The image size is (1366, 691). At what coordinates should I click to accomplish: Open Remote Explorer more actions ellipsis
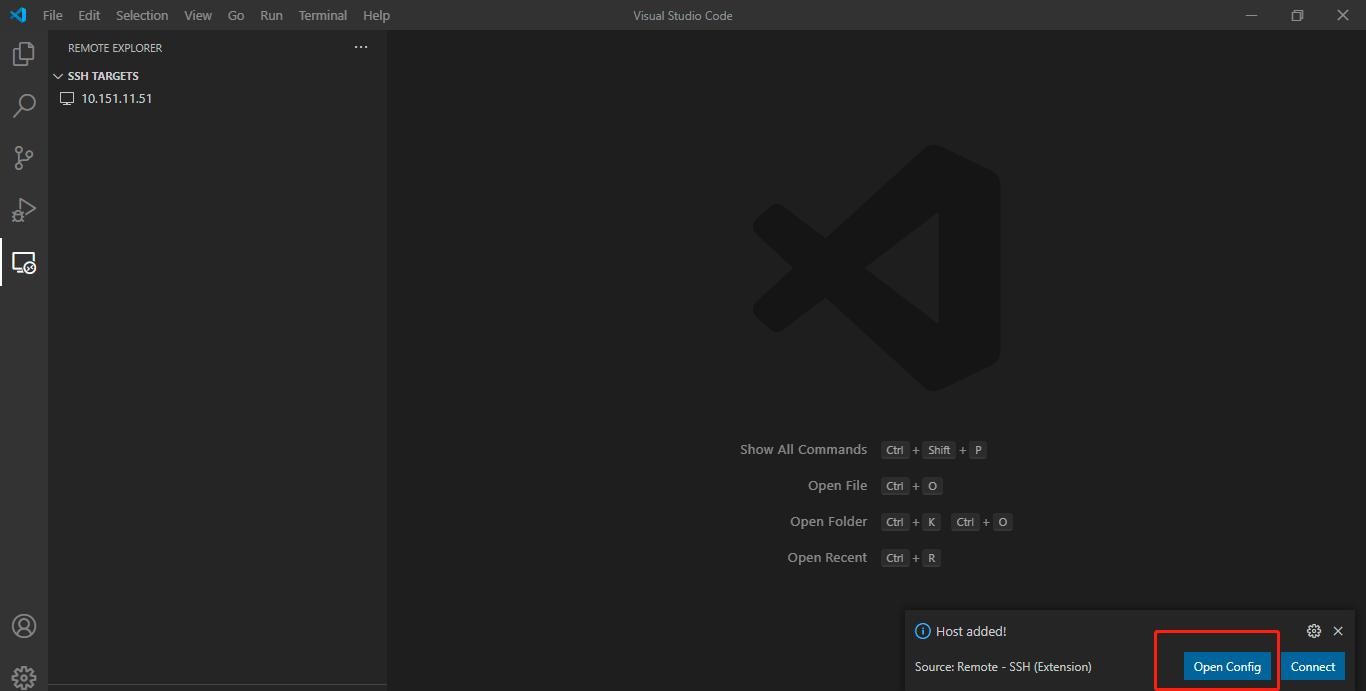(x=361, y=47)
